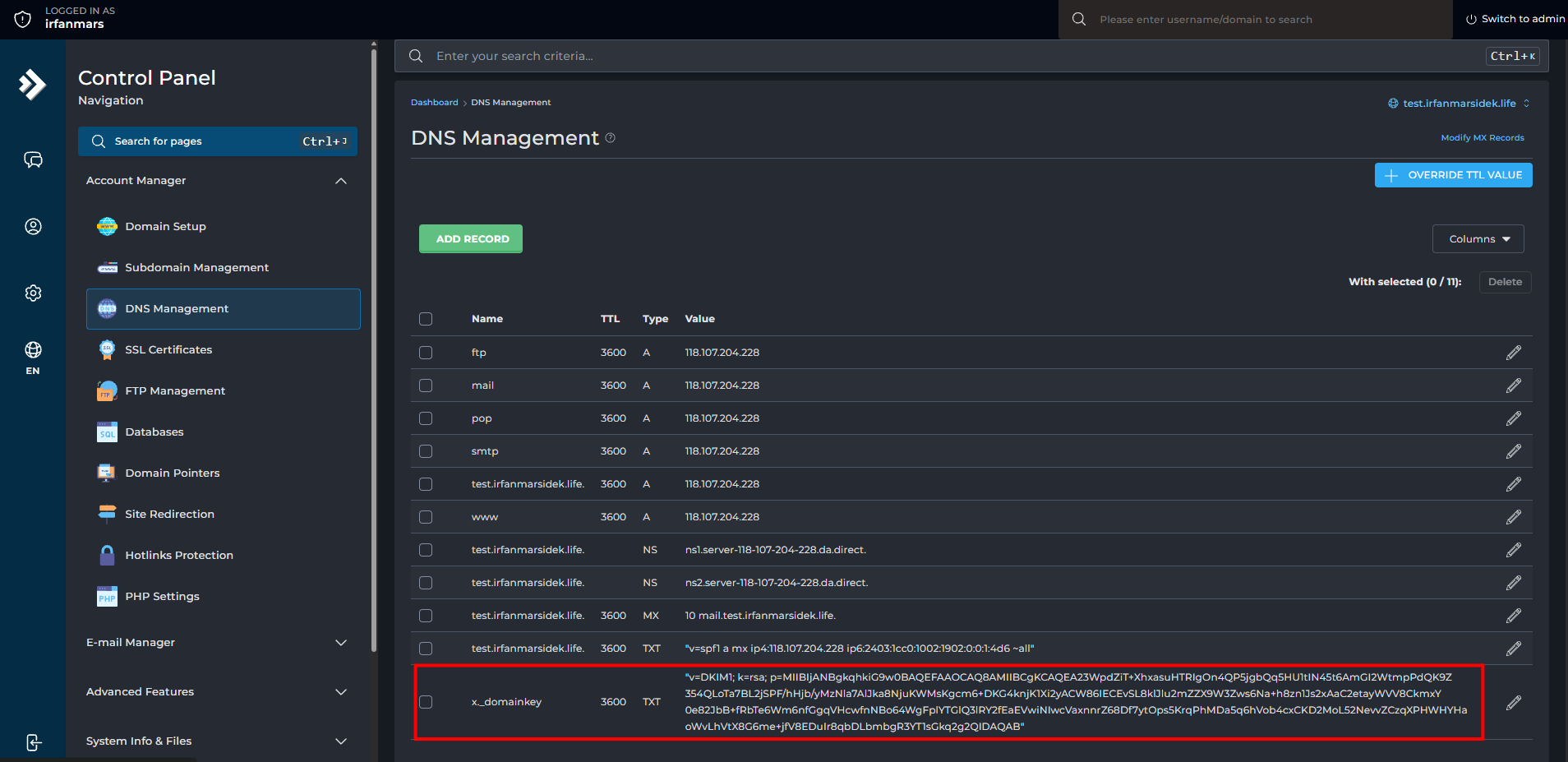Click Switch to admin
This screenshot has height=762, width=1568.
point(1515,19)
